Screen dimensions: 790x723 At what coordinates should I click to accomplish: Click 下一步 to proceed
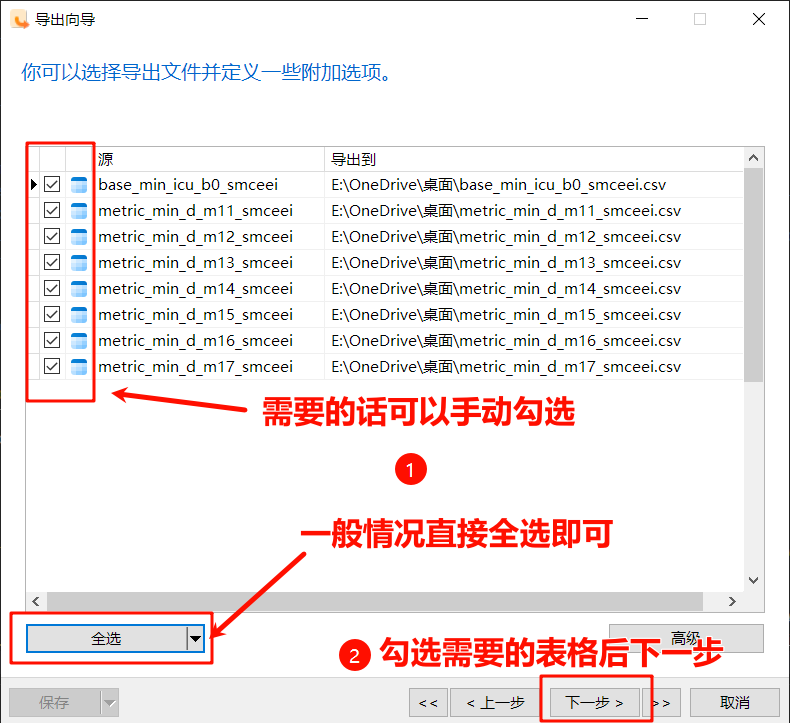coord(595,703)
